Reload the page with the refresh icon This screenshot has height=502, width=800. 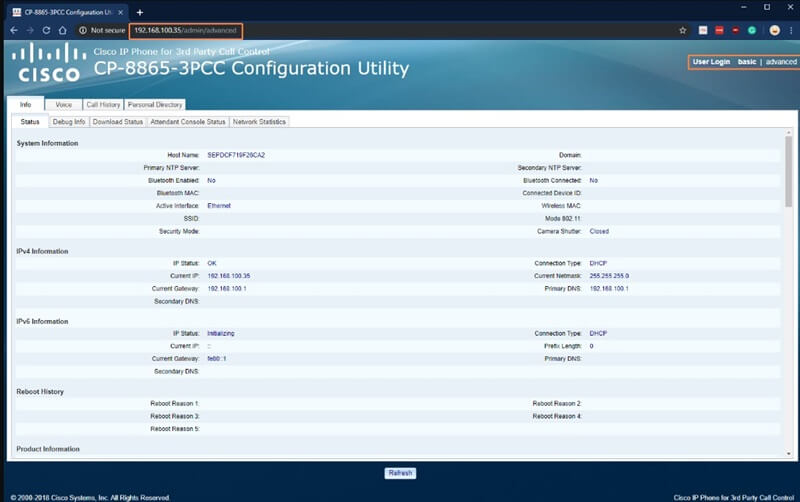(x=46, y=30)
